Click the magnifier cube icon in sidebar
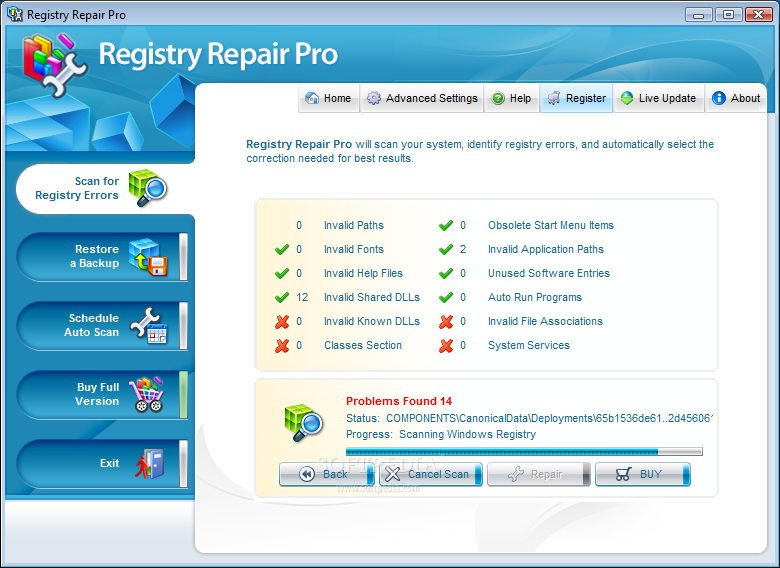780x568 pixels. (x=148, y=188)
